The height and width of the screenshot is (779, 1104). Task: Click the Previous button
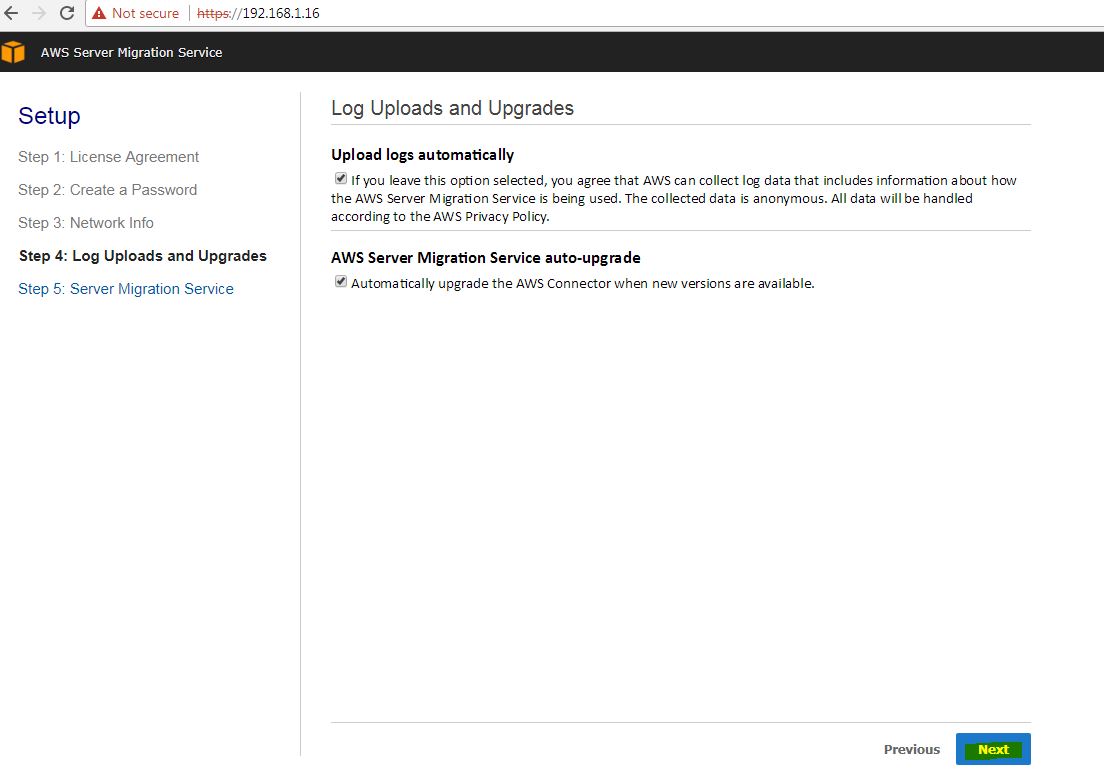[911, 749]
